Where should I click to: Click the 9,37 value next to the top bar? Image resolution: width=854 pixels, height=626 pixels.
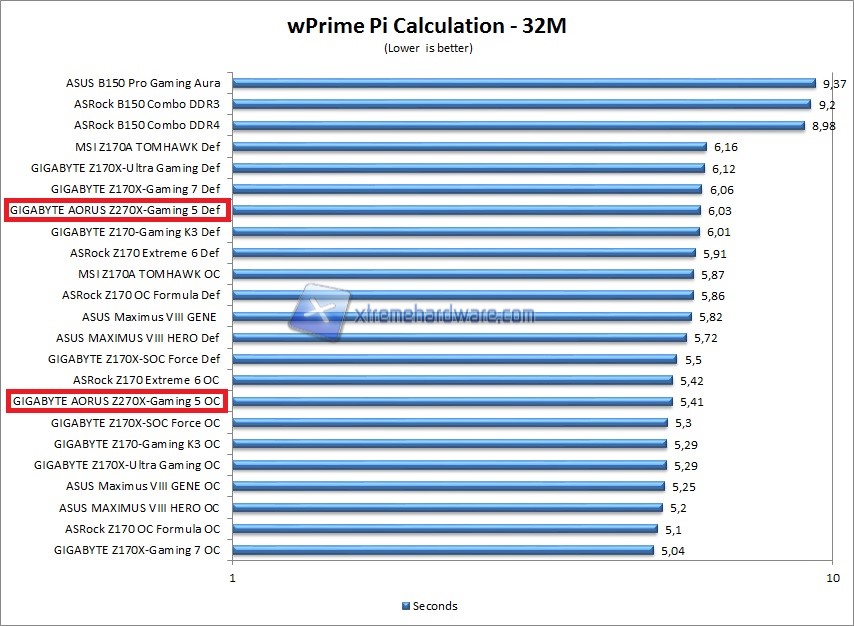[832, 82]
